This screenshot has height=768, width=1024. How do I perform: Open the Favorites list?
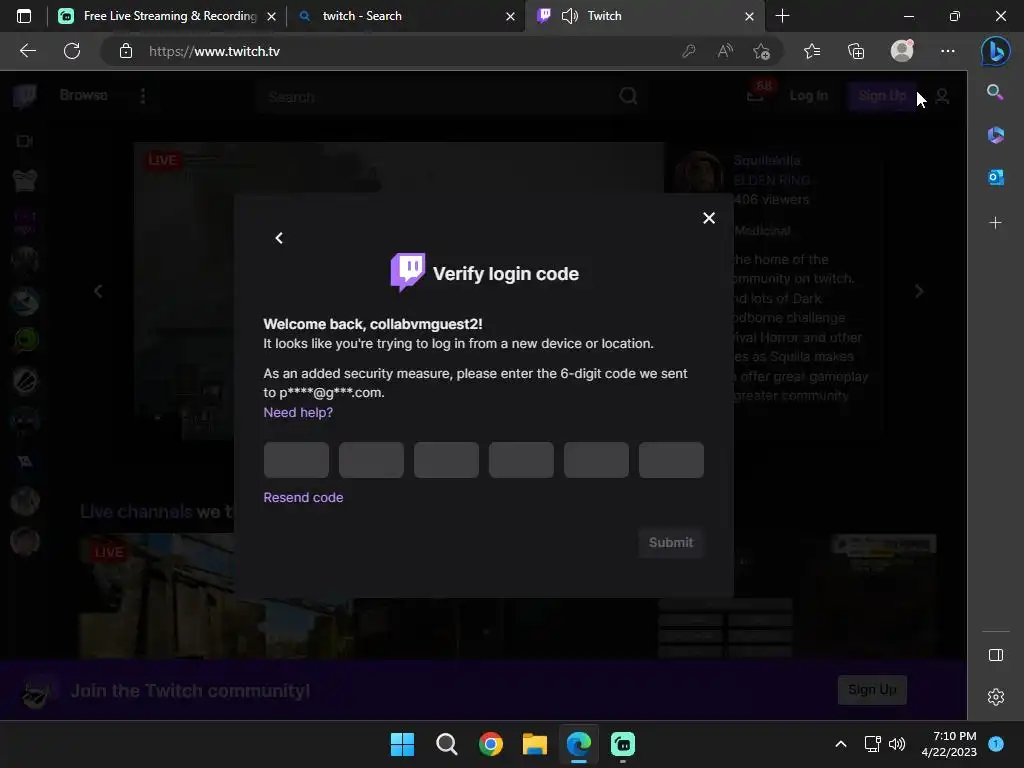click(812, 51)
